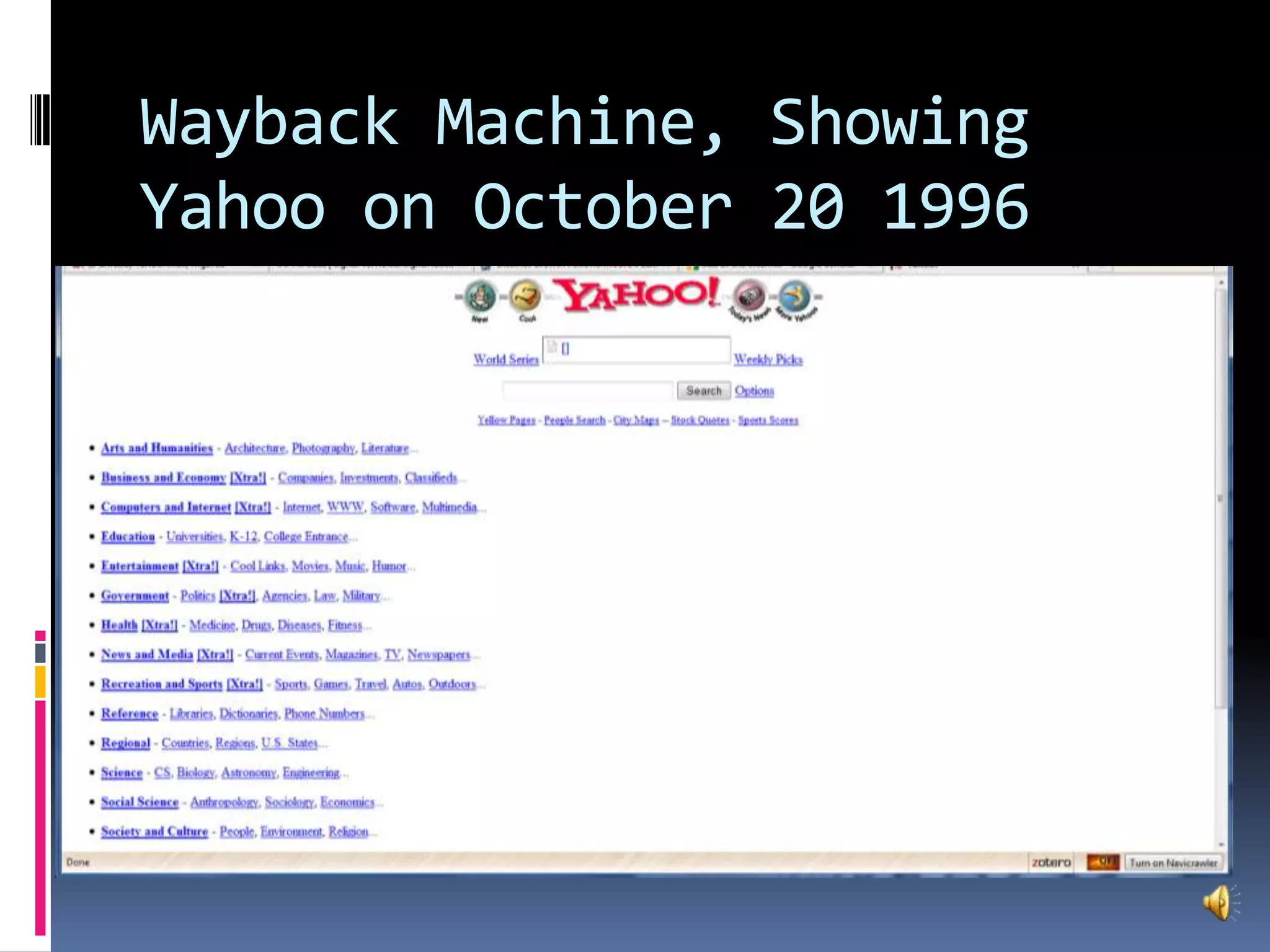1270x952 pixels.
Task: Open the search Options link
Action: 754,390
